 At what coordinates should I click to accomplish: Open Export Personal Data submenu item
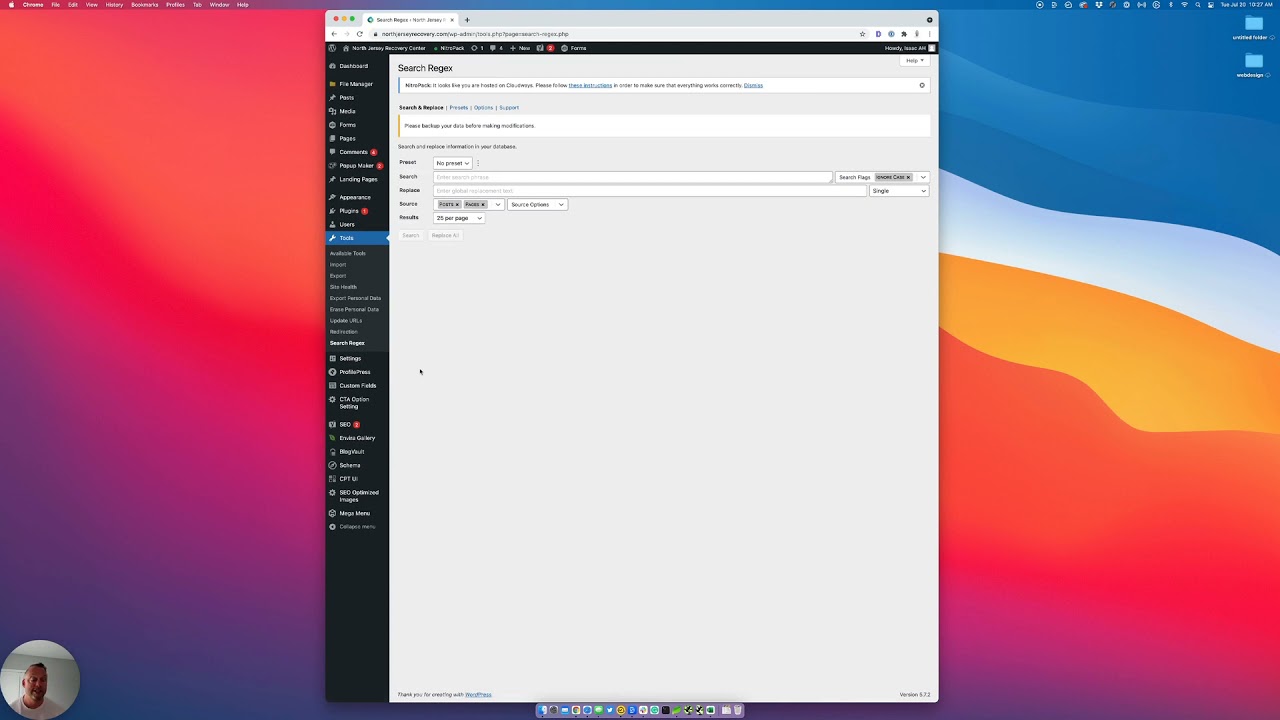[x=355, y=298]
